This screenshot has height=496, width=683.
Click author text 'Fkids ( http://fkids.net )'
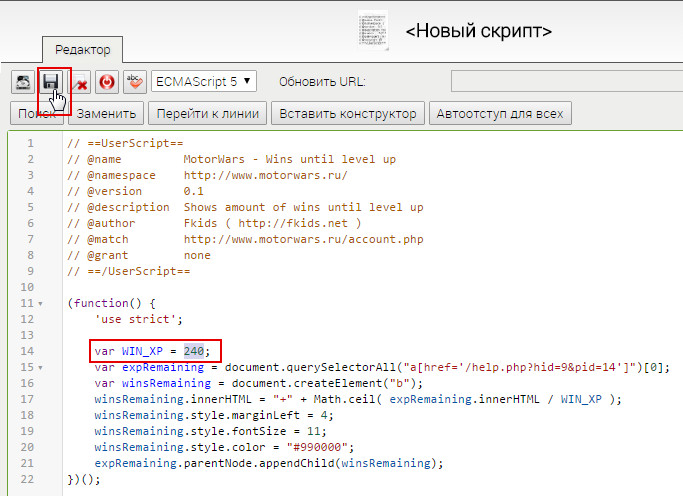(x=272, y=223)
